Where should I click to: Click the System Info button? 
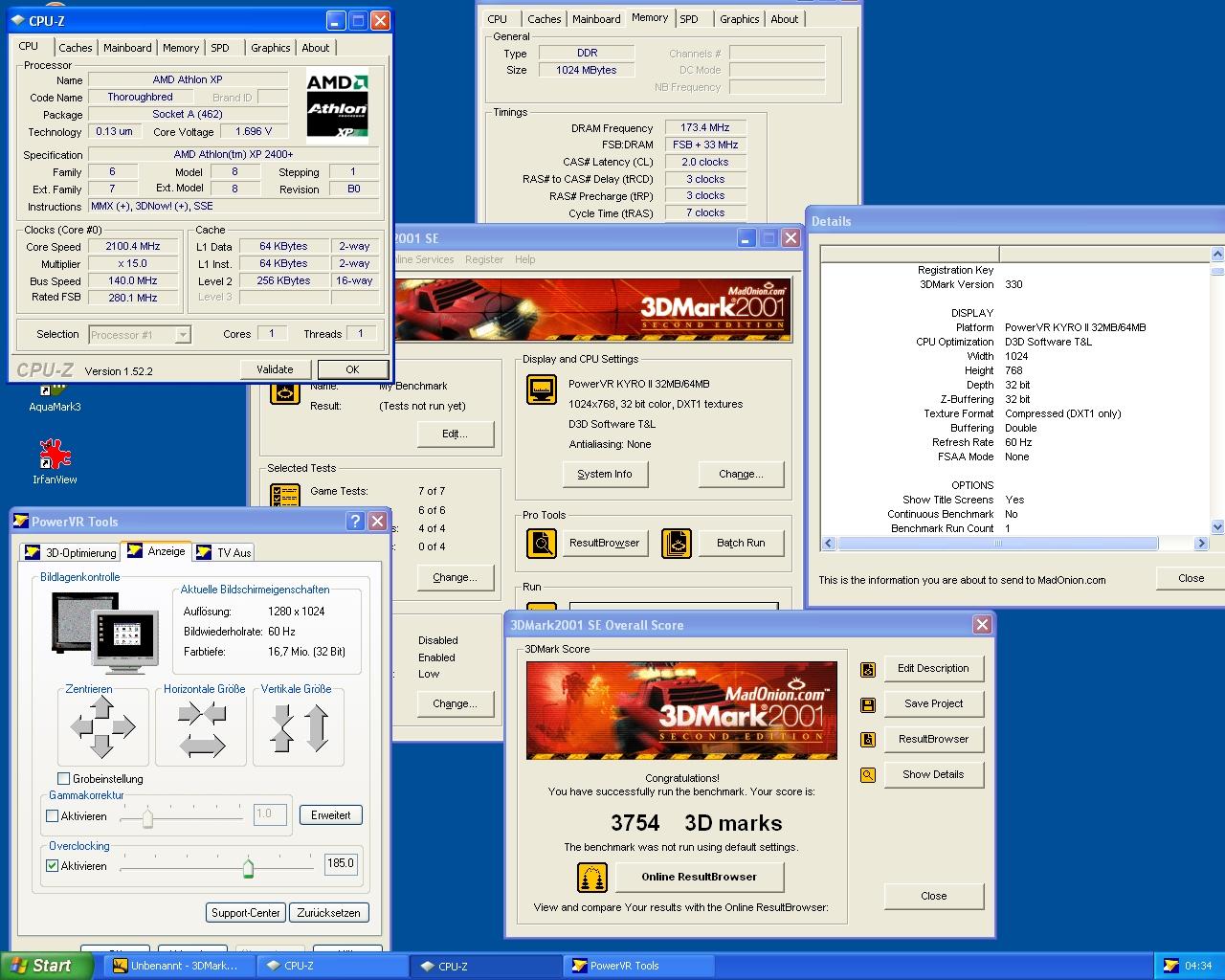point(605,475)
